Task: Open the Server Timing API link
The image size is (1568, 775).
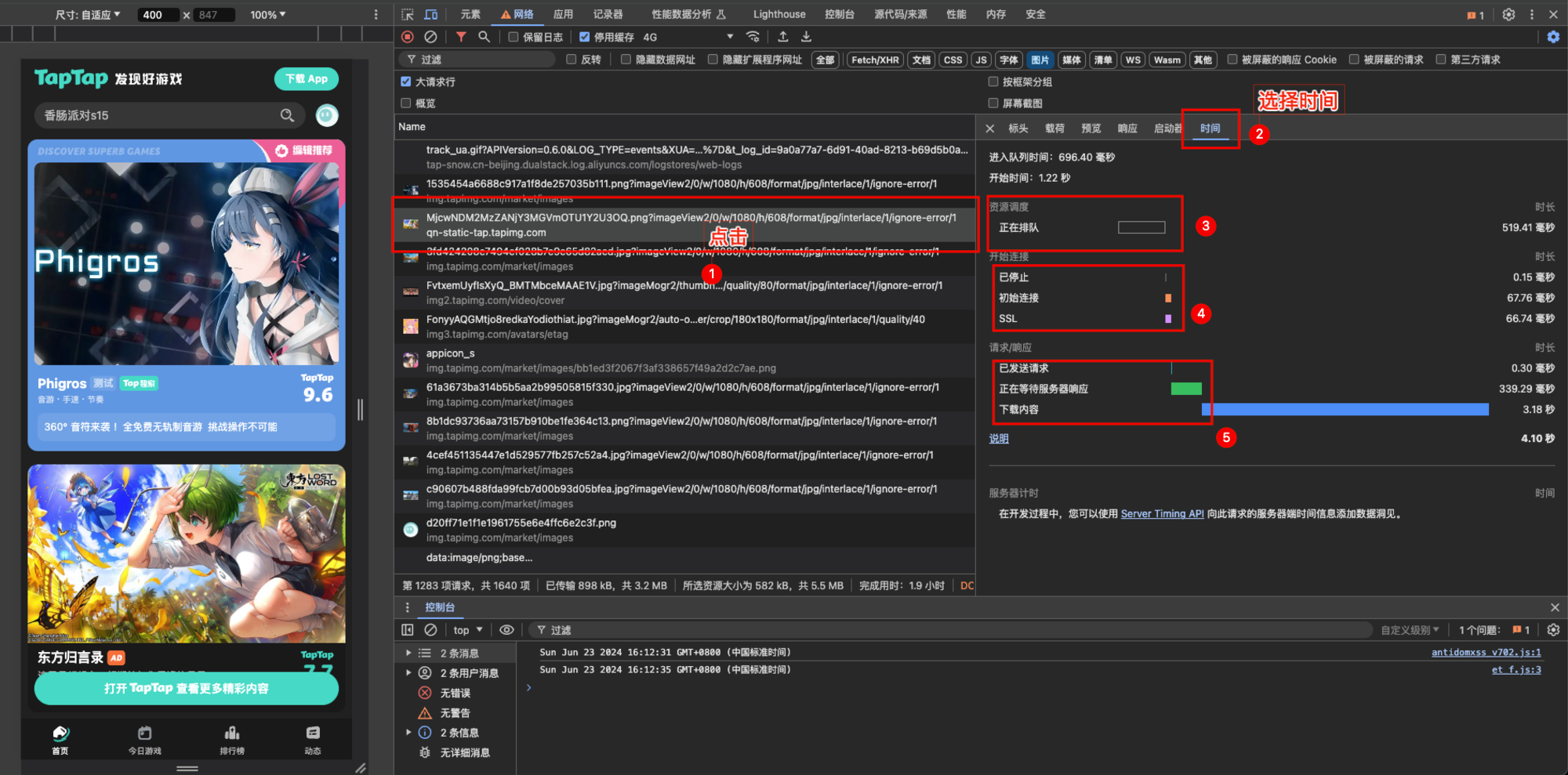Action: (x=1162, y=514)
